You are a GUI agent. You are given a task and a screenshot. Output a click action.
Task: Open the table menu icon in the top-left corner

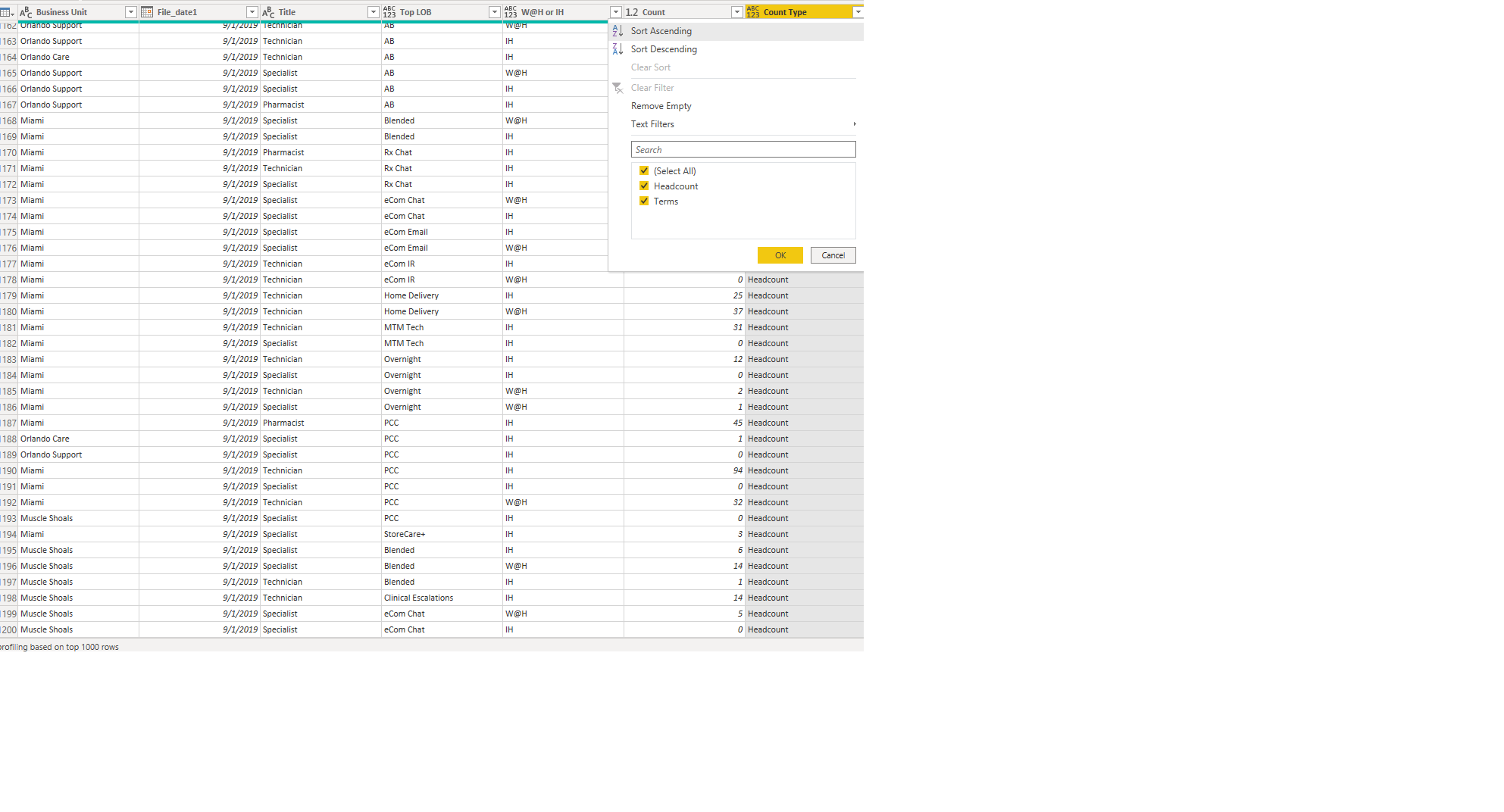[x=8, y=12]
